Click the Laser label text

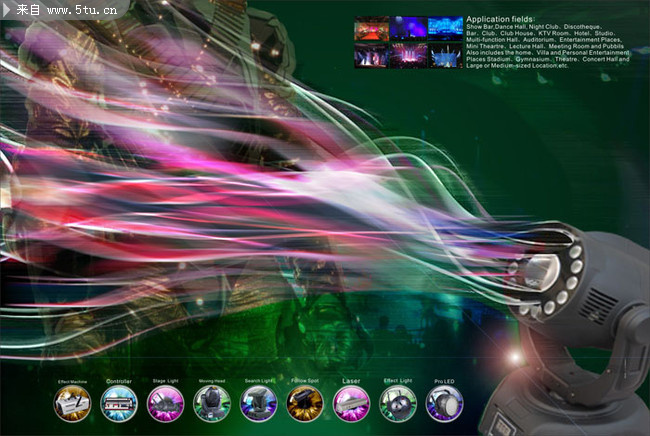[352, 381]
